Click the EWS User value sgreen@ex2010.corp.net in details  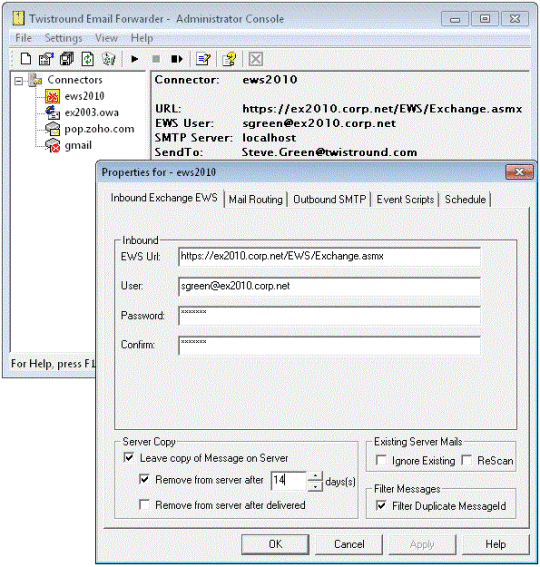click(x=319, y=123)
